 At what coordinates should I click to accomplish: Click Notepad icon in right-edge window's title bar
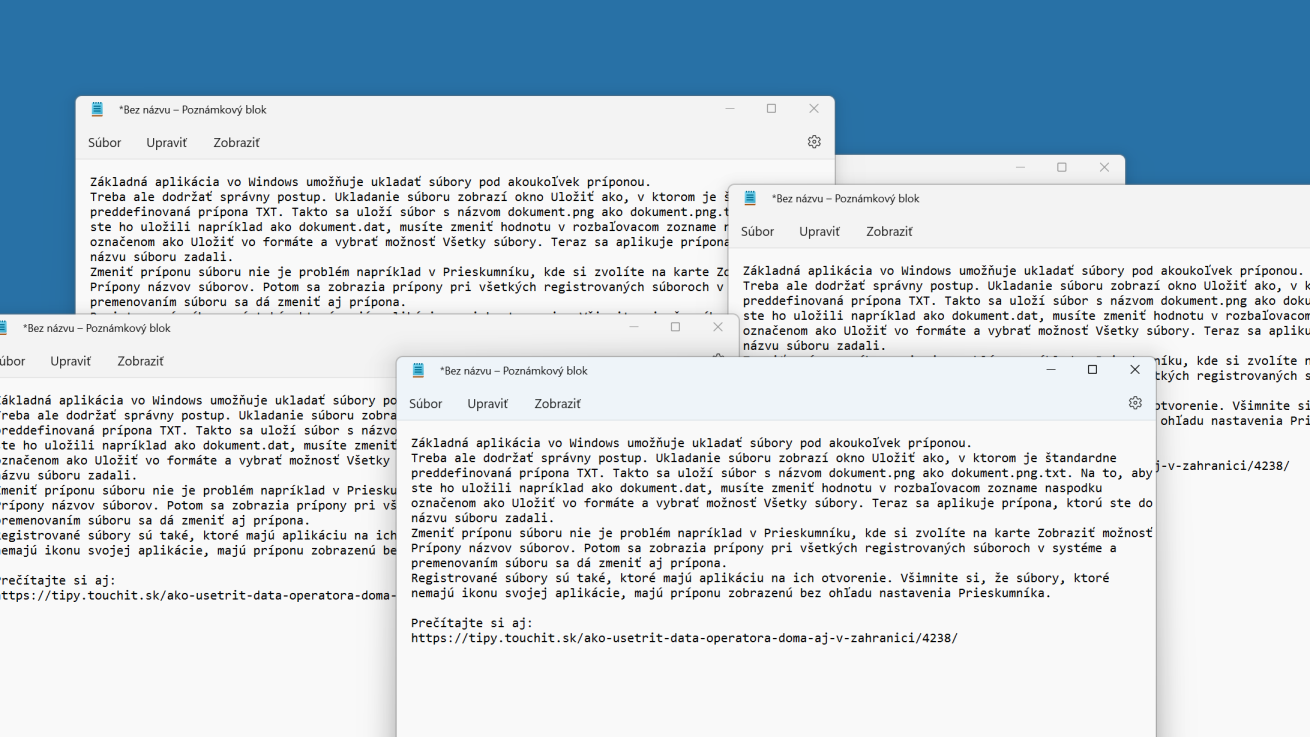750,198
